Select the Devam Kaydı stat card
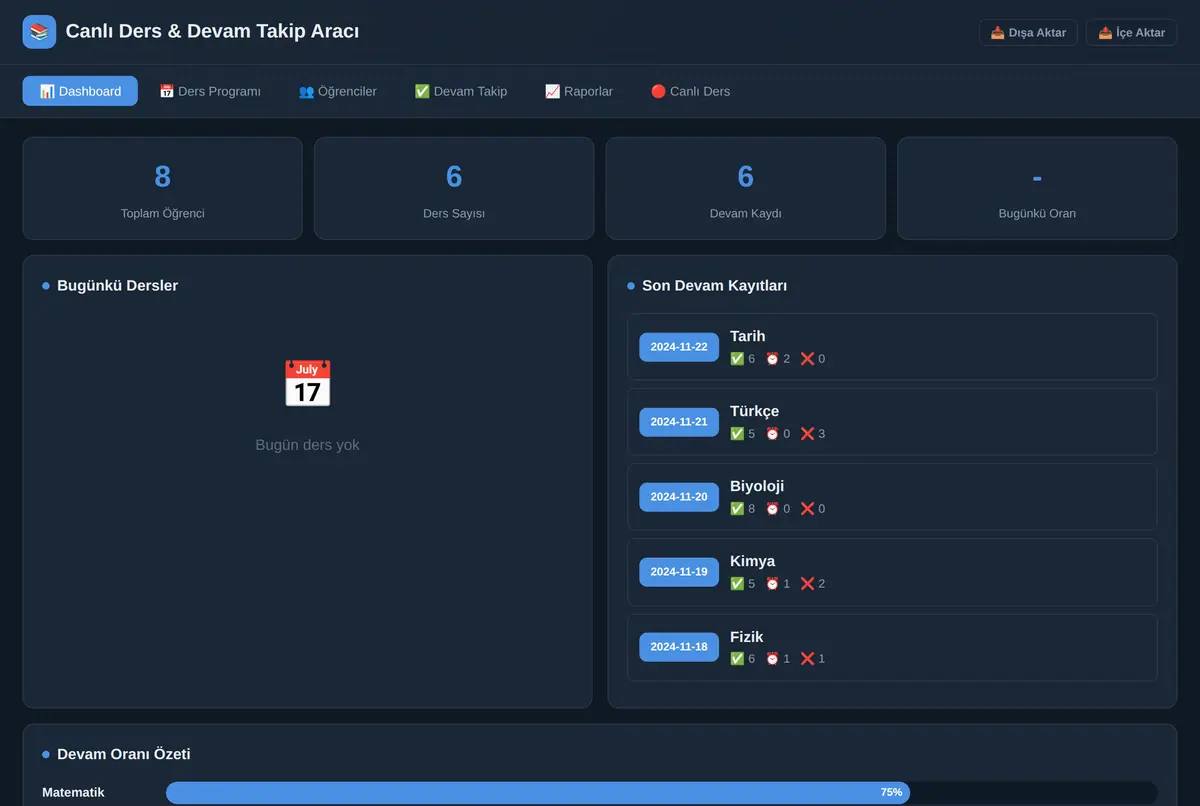This screenshot has height=806, width=1200. coord(746,188)
